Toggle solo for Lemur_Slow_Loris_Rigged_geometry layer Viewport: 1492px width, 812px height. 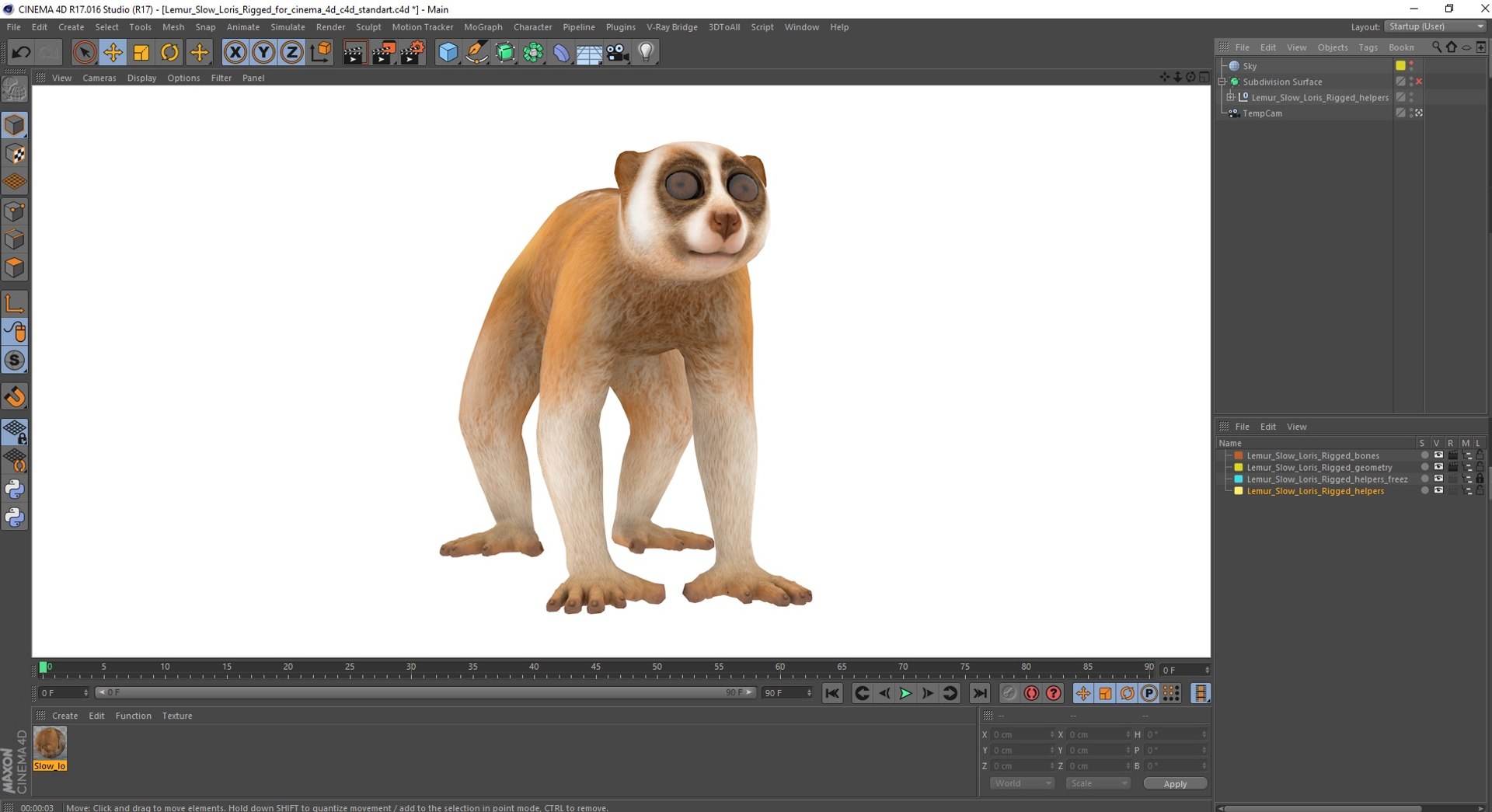pyautogui.click(x=1424, y=467)
